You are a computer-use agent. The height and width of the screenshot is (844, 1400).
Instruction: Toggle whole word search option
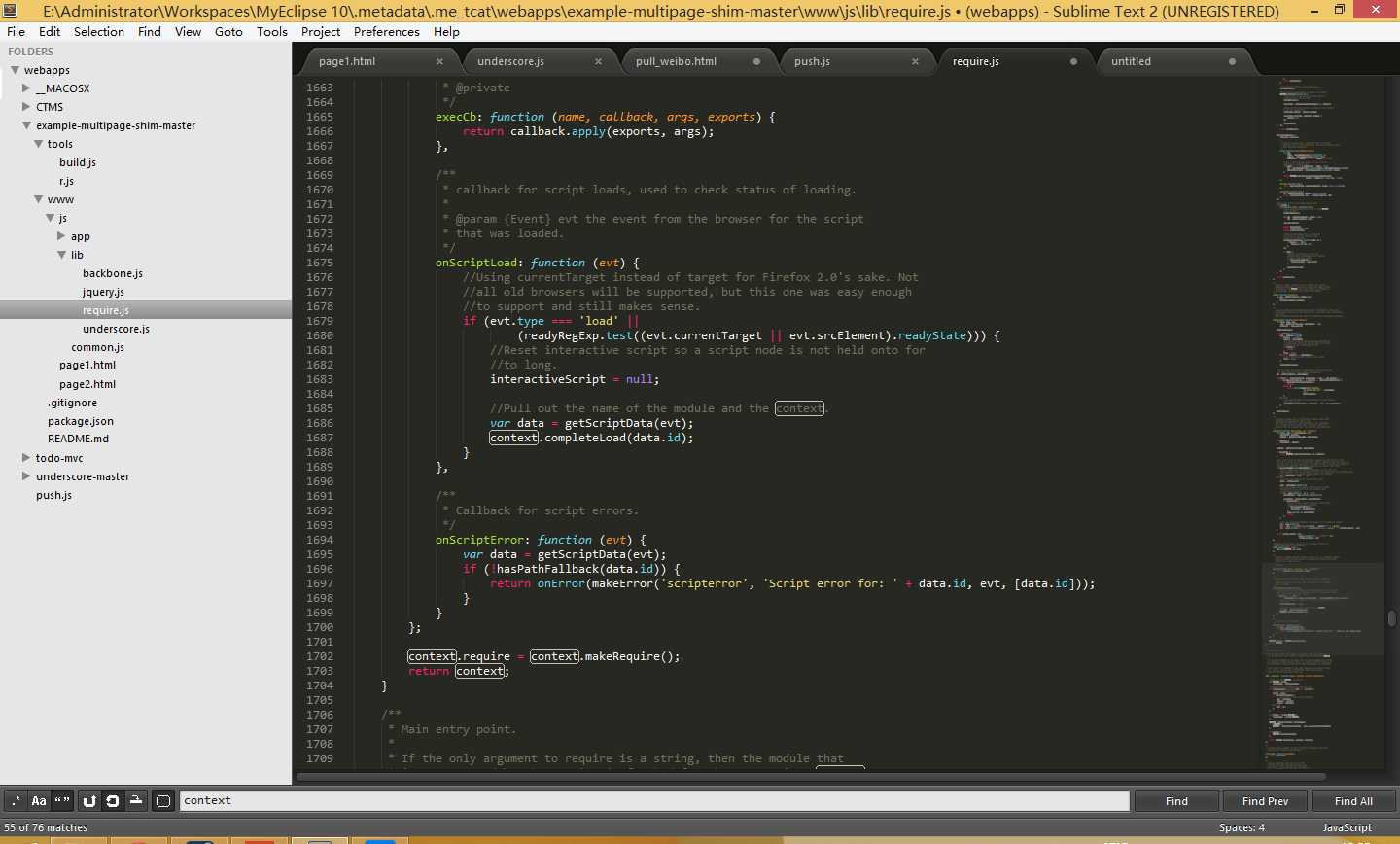(x=62, y=801)
